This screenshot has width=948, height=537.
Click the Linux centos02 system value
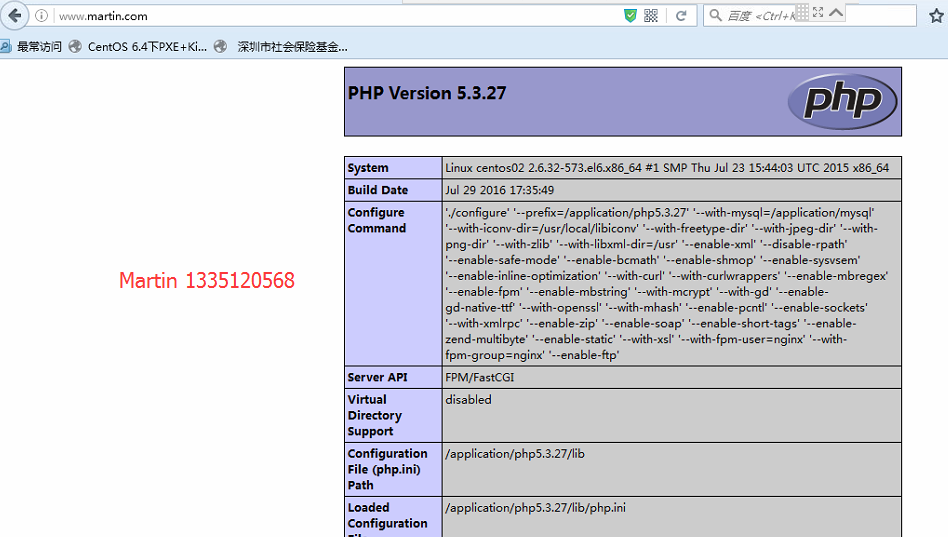click(667, 168)
